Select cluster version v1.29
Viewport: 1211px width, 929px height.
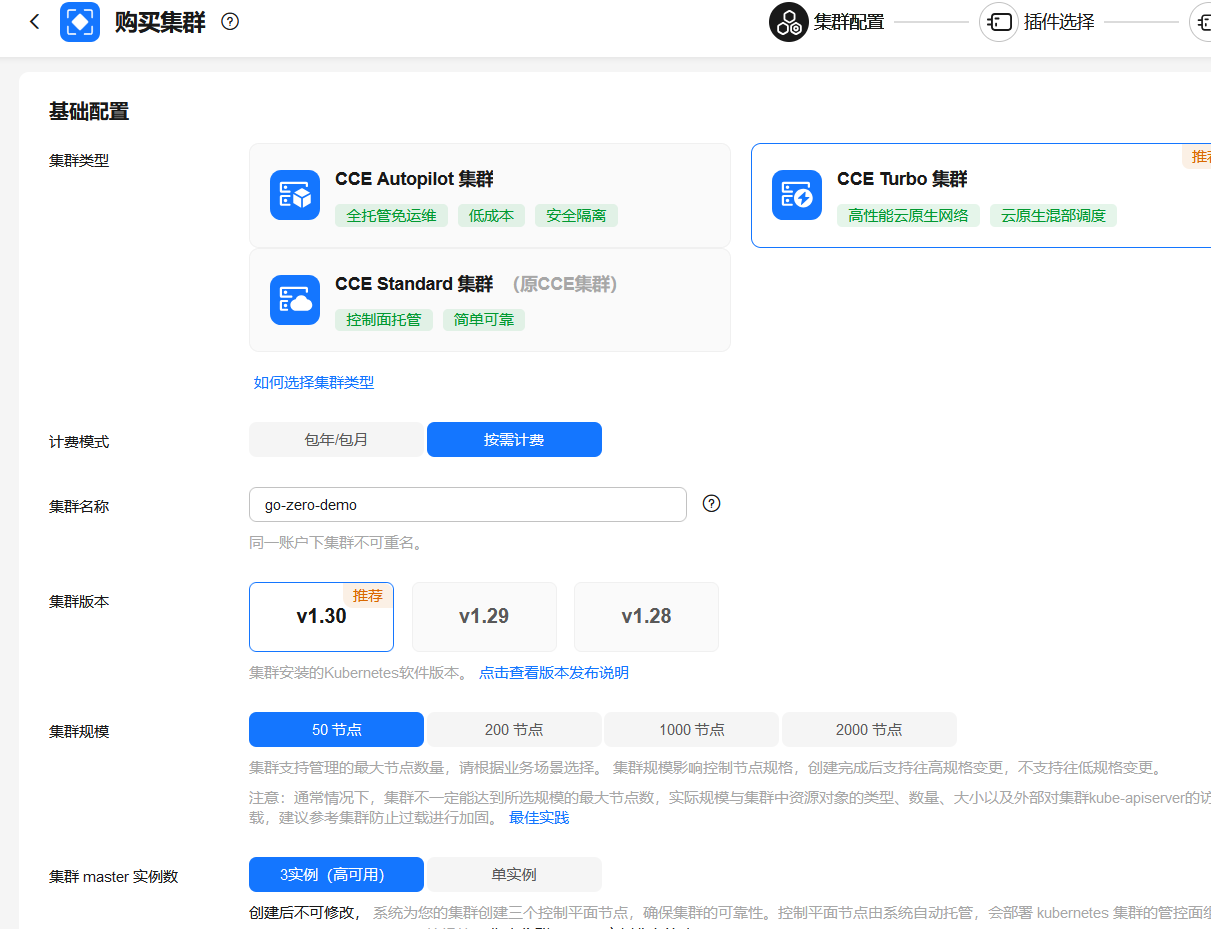484,616
